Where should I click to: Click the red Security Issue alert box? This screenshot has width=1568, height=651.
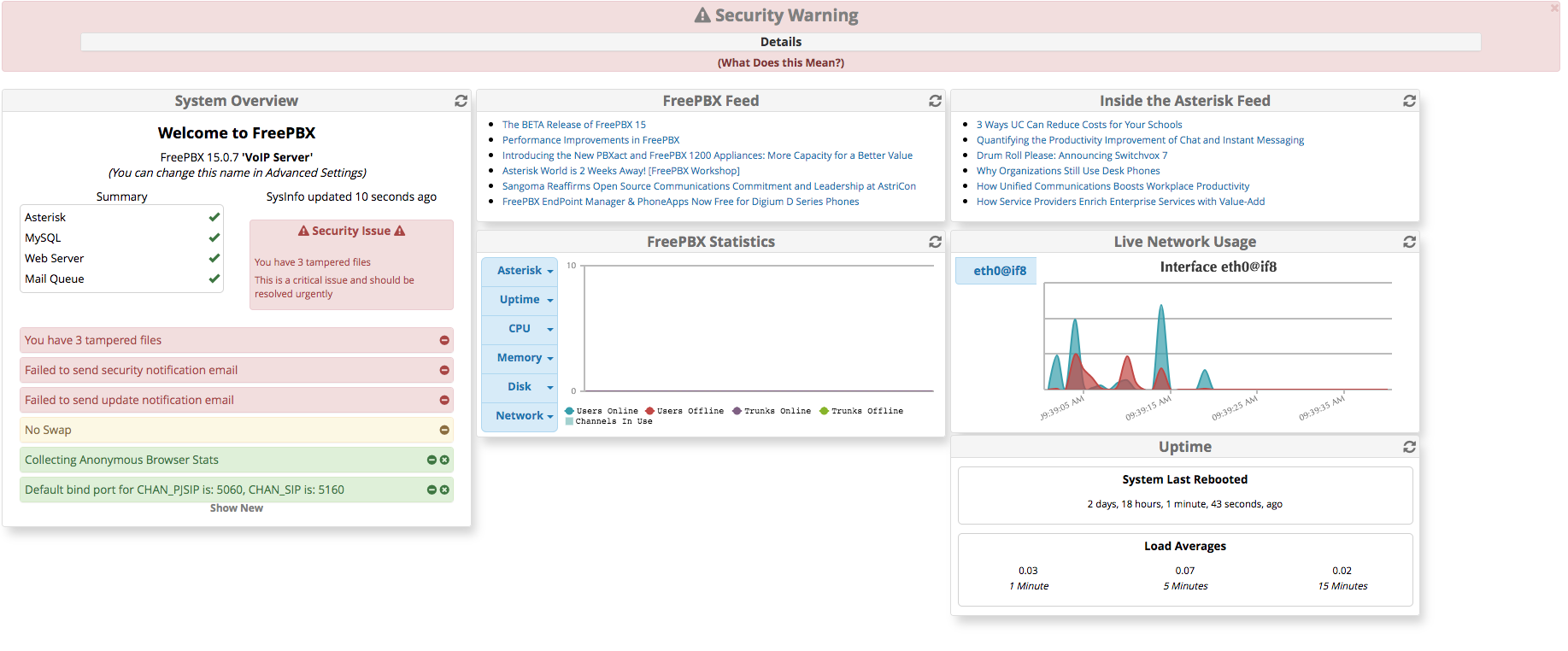[x=351, y=265]
